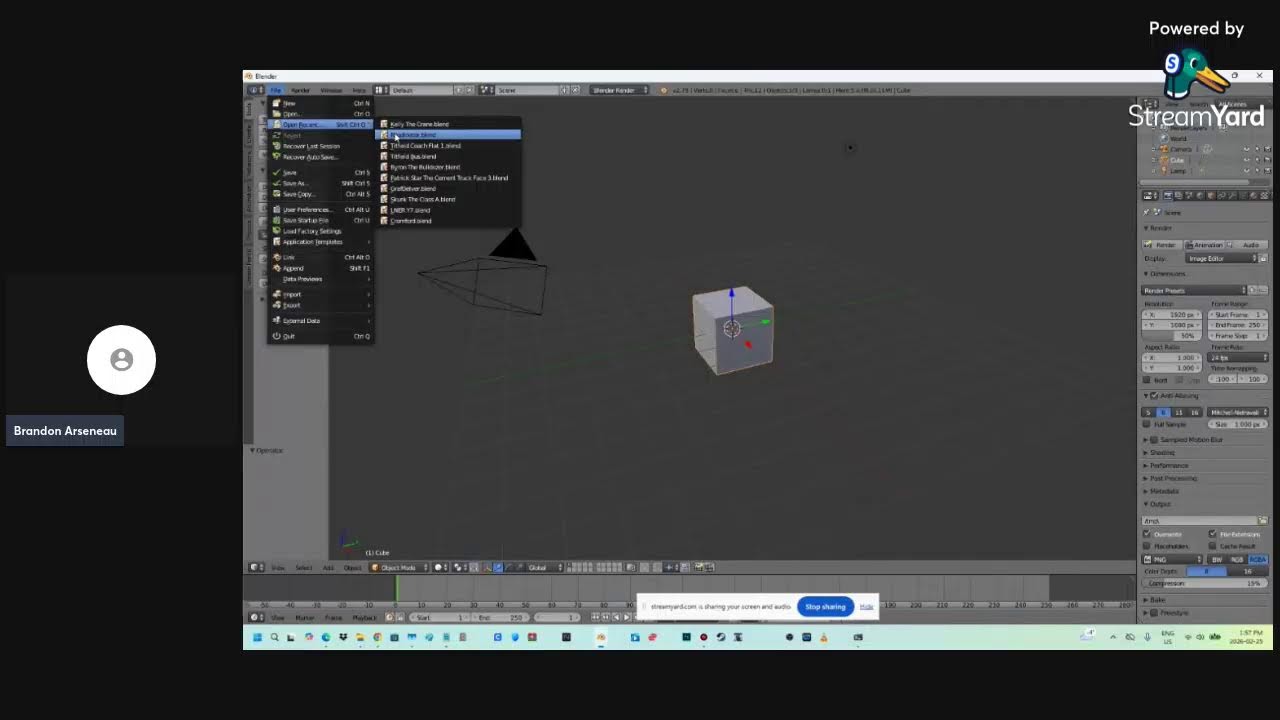Expand the Post Processing panel
The width and height of the screenshot is (1280, 720).
click(x=1173, y=478)
